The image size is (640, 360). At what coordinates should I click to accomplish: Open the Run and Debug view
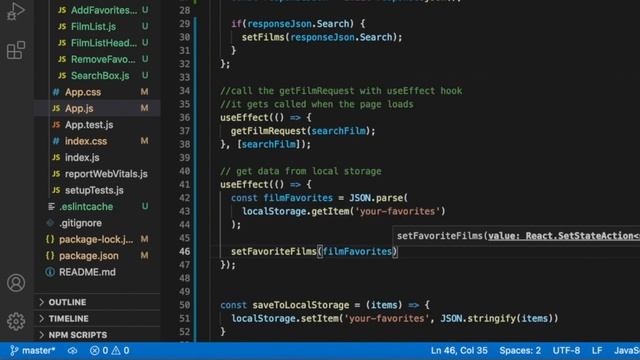tap(16, 11)
